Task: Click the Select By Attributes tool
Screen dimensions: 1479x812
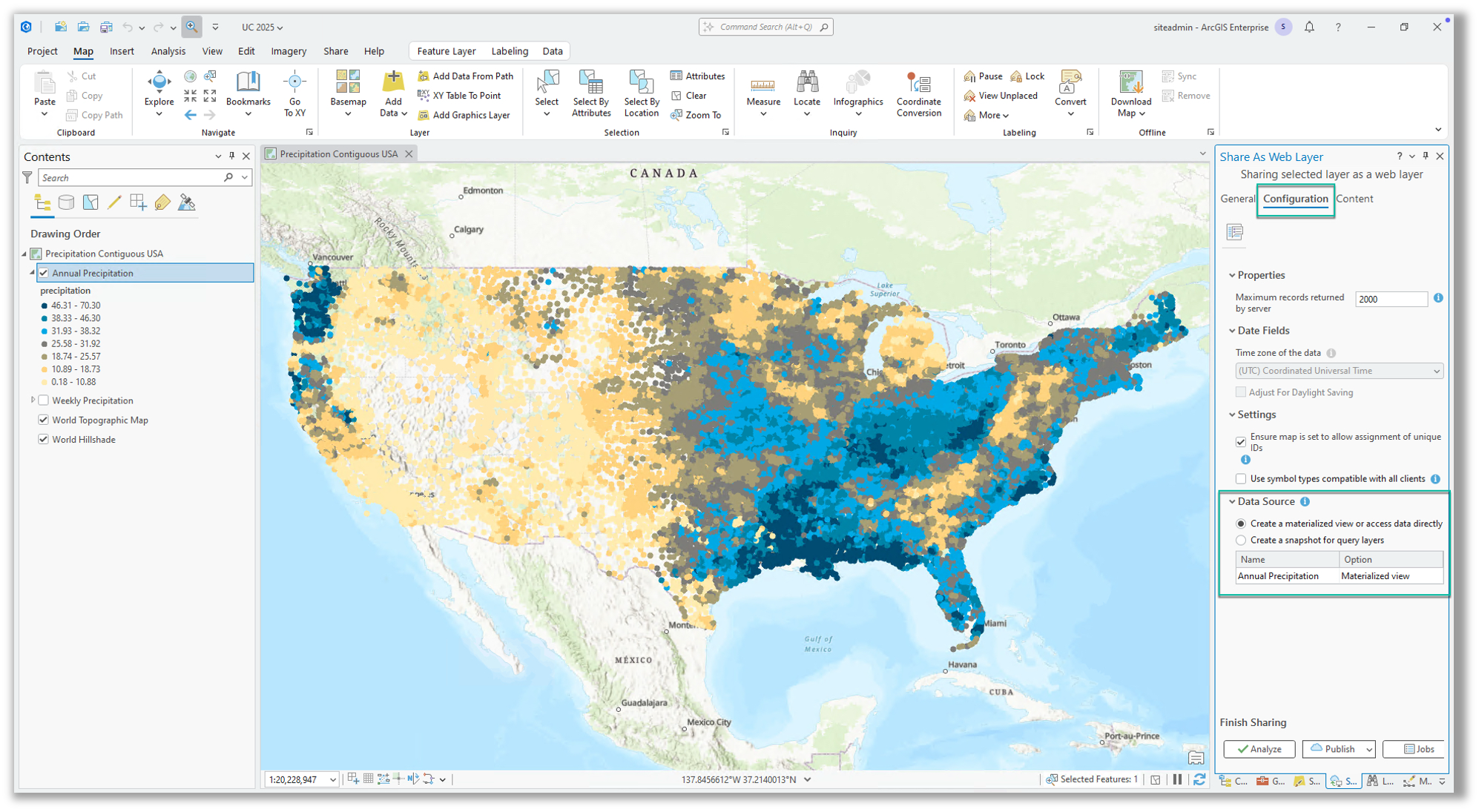Action: (590, 93)
